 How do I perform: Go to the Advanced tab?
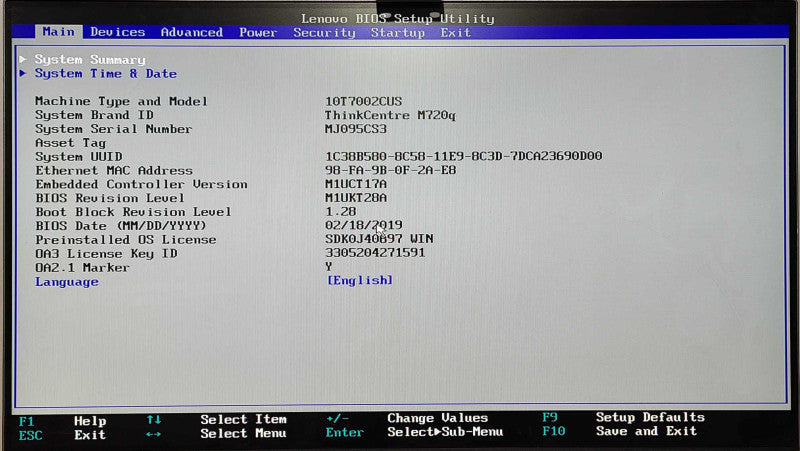point(192,32)
